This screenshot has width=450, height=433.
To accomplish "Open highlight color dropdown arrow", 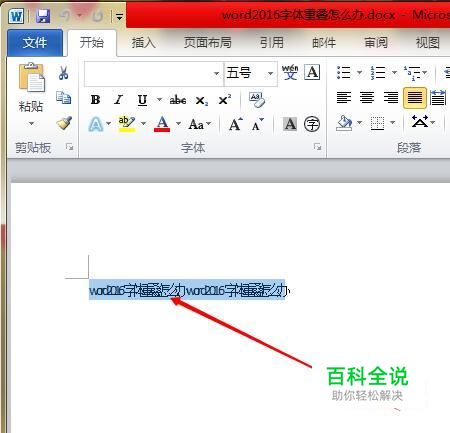I will pos(143,124).
